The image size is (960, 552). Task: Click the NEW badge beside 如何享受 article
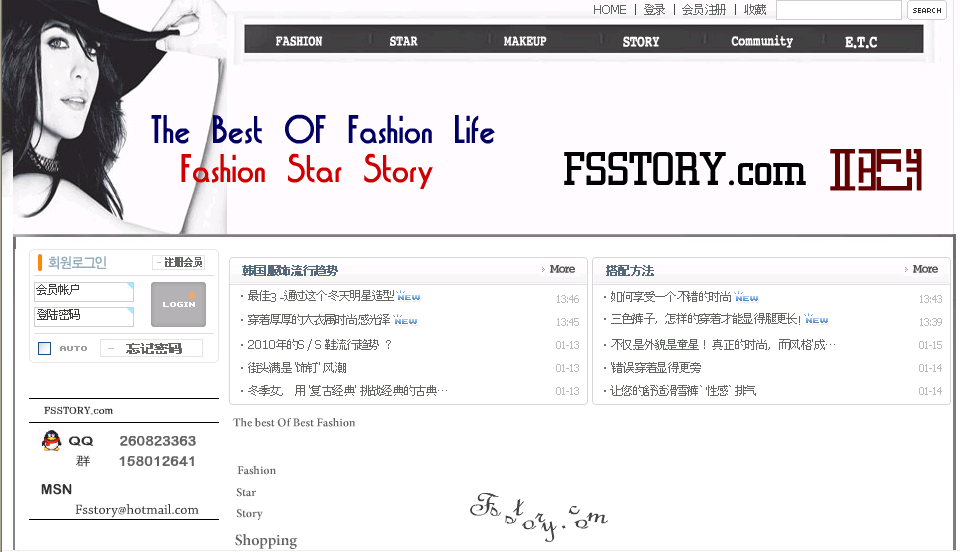click(x=746, y=297)
